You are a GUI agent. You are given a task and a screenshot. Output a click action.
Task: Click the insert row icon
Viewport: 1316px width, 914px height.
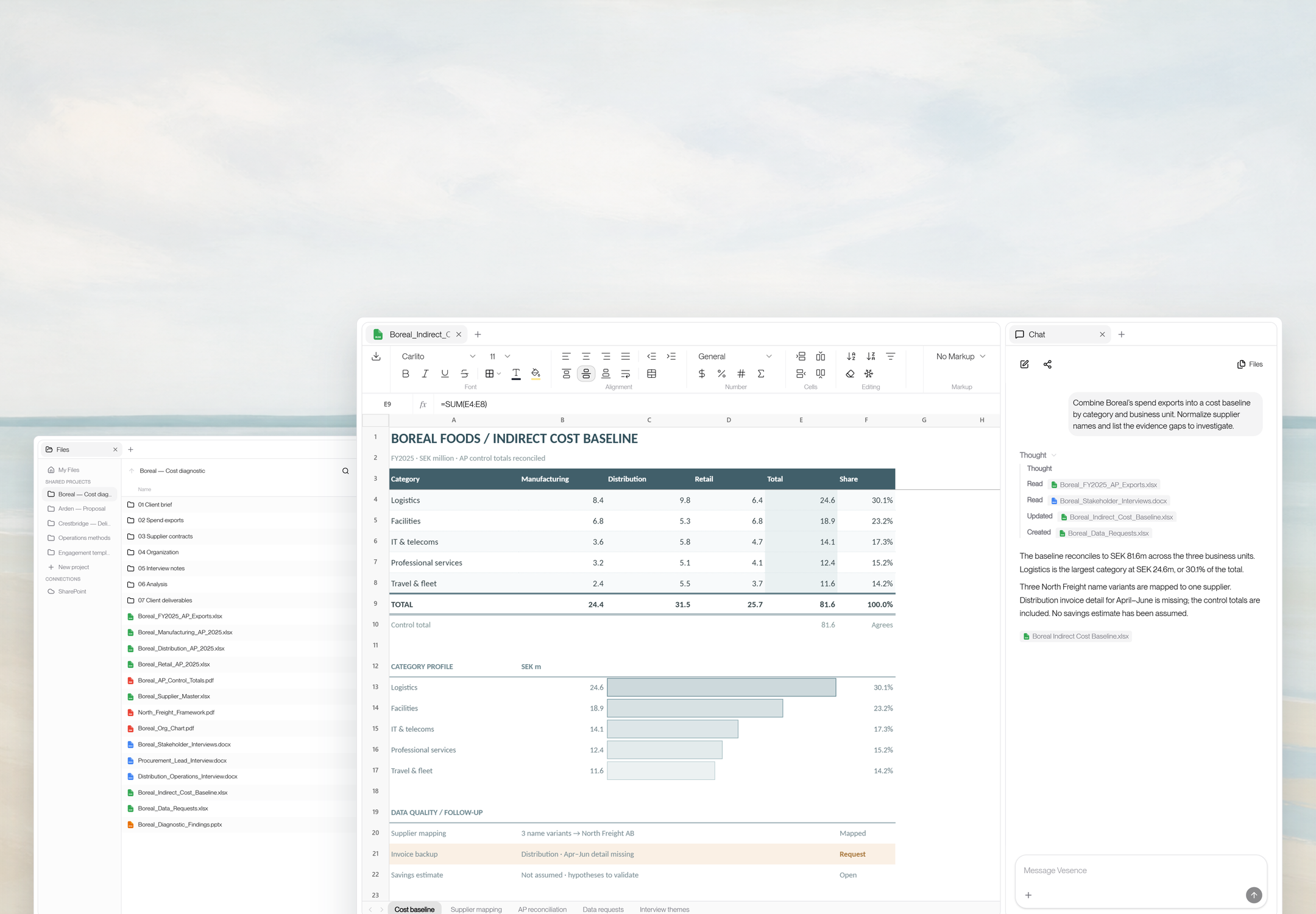click(x=801, y=356)
